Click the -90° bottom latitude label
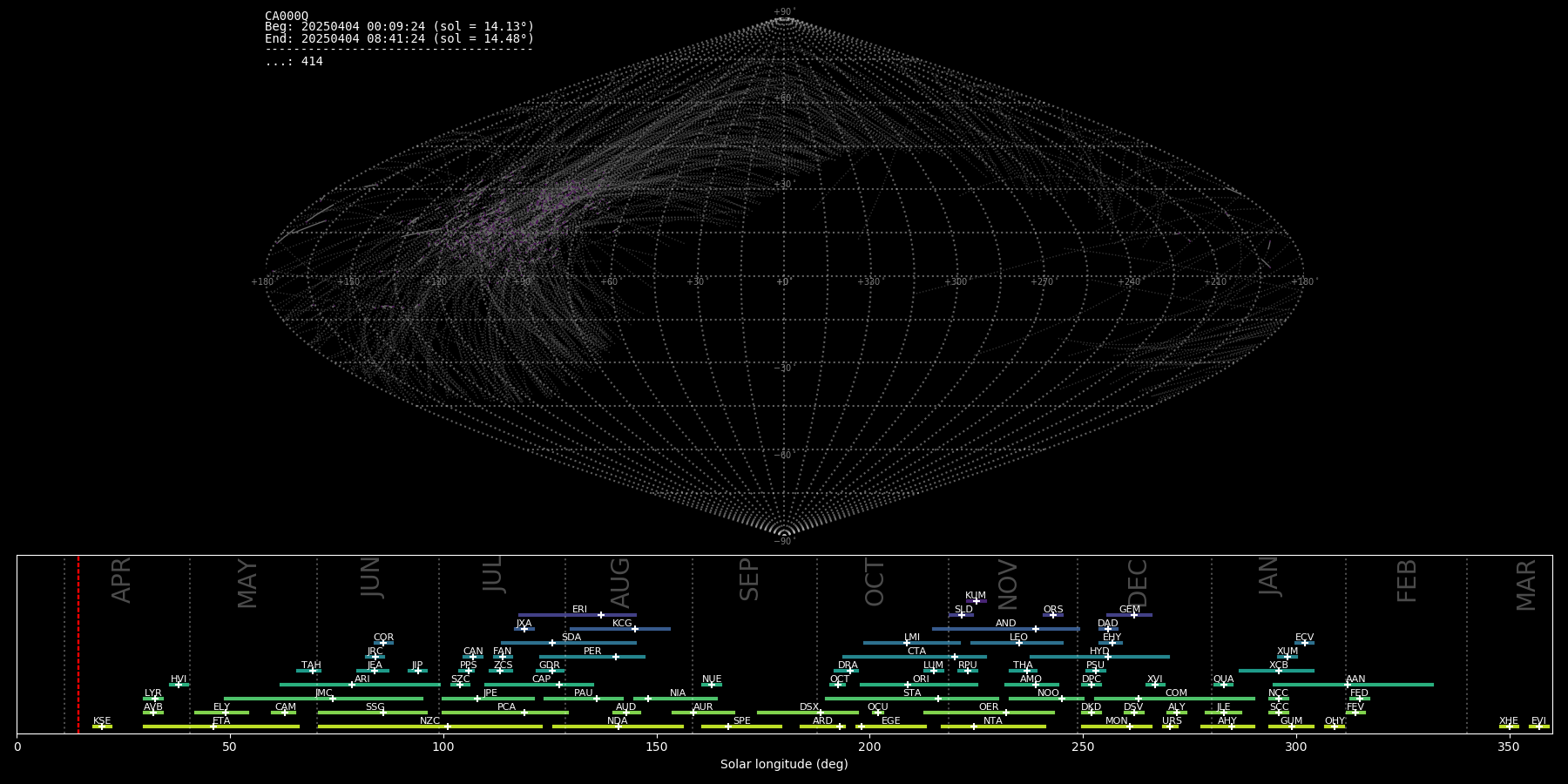 tap(785, 542)
